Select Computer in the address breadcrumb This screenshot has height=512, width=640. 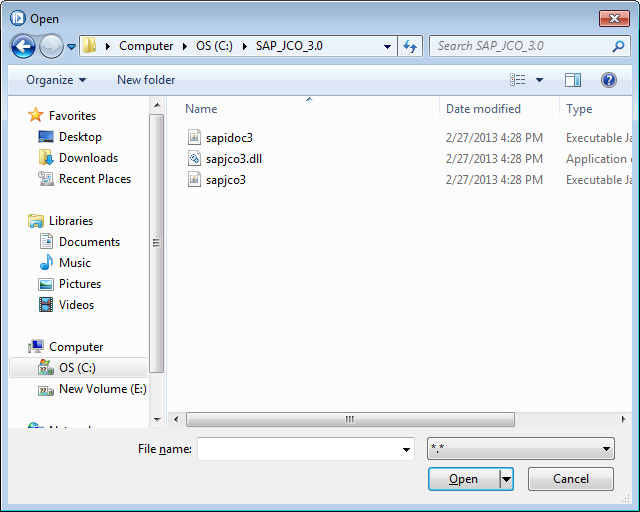(x=146, y=46)
